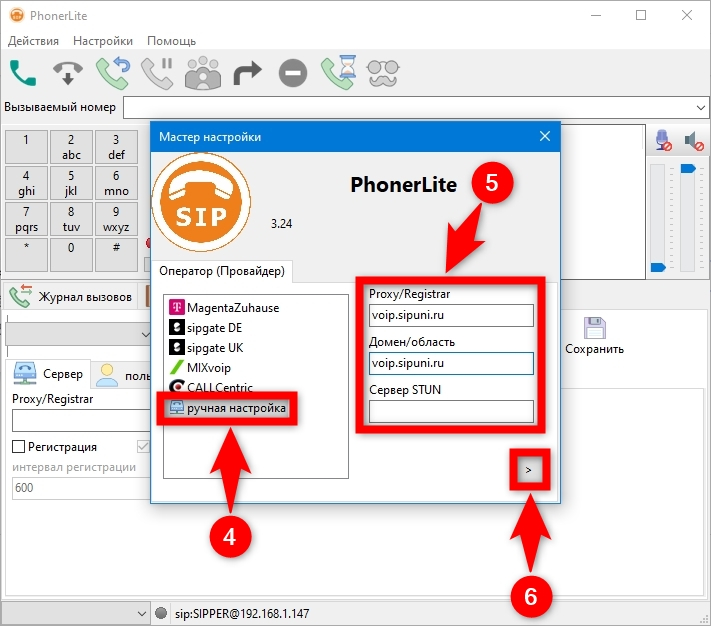
Task: Click the wizard Proxy/Registrar field
Action: pyautogui.click(x=451, y=315)
